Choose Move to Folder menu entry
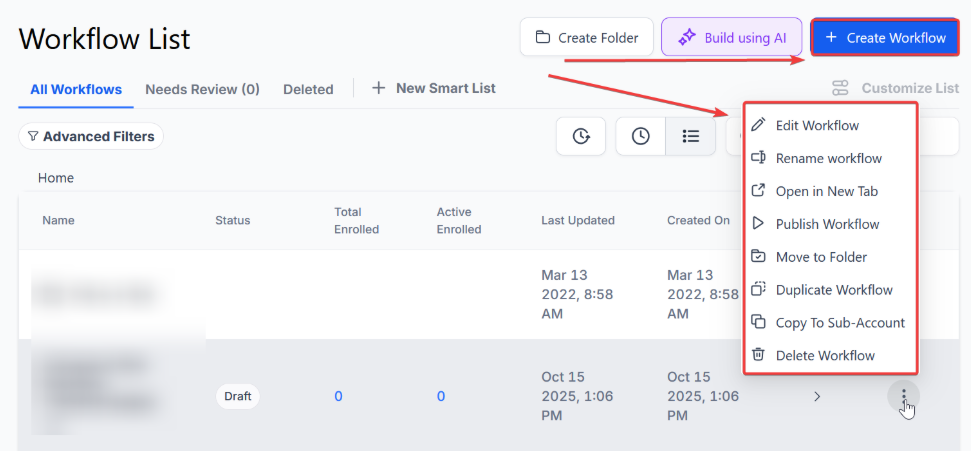971x451 pixels. [821, 257]
